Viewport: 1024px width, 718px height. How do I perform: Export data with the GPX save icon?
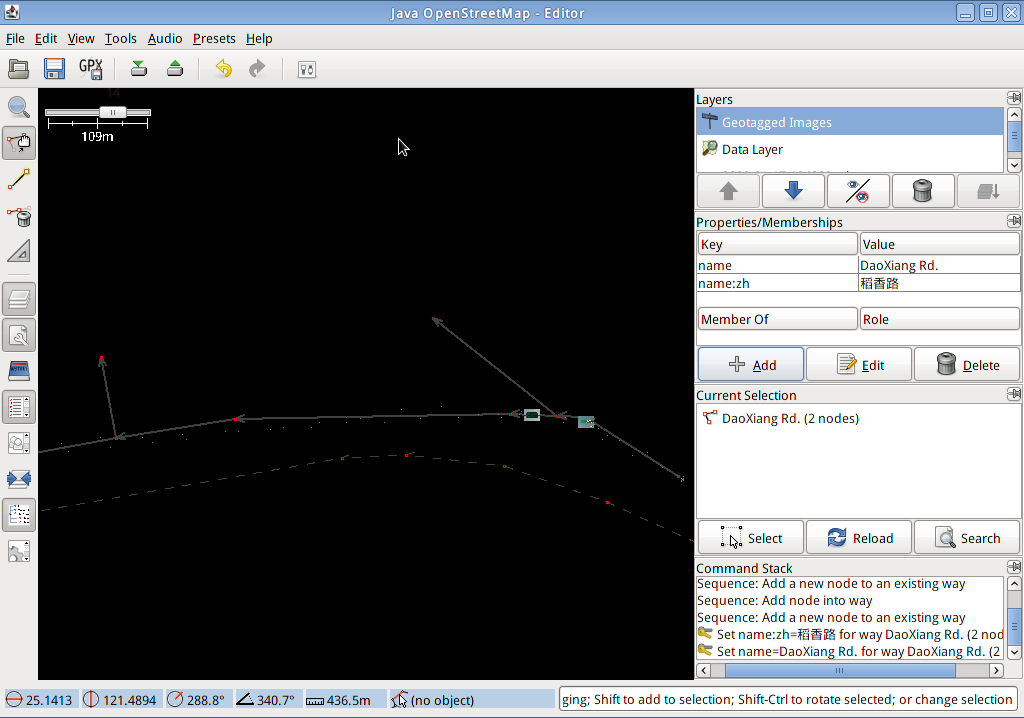coord(90,69)
